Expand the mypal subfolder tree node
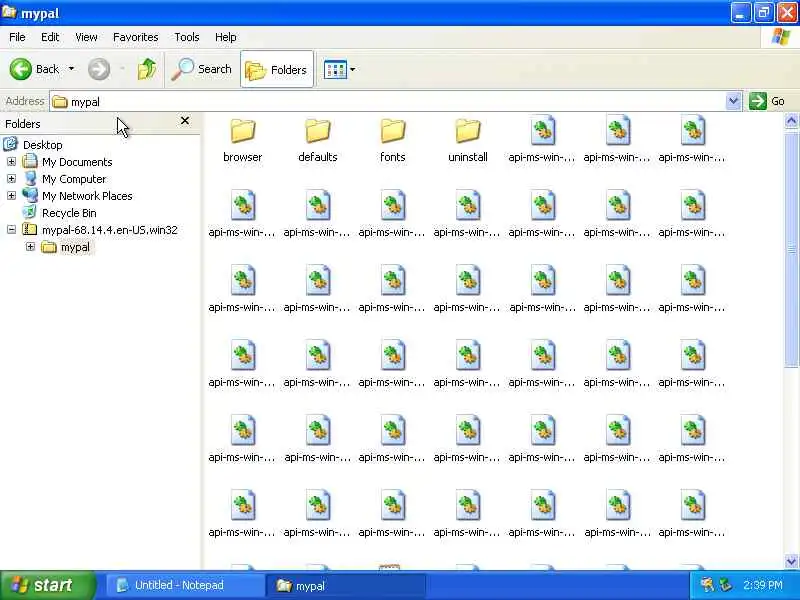 point(30,247)
